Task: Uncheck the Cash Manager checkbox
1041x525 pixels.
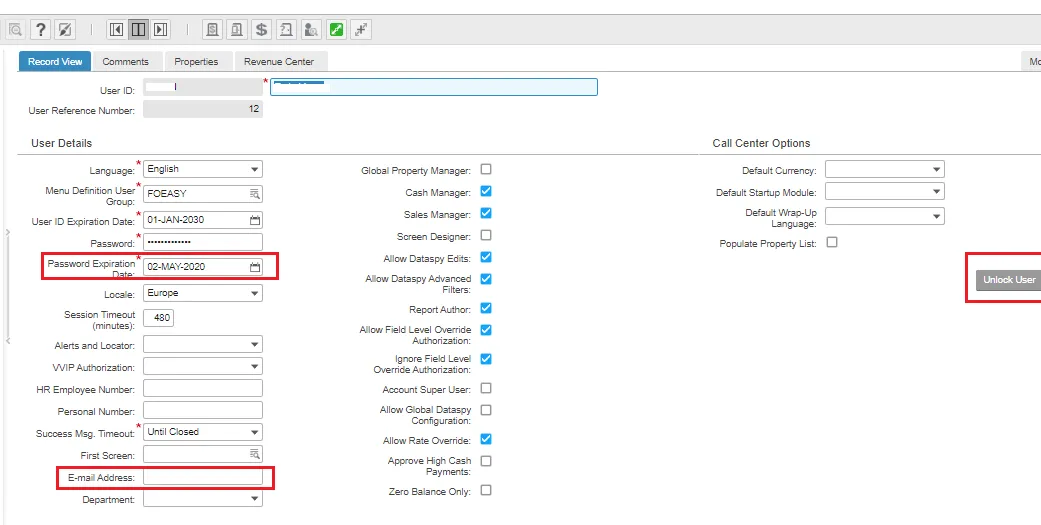Action: [486, 191]
